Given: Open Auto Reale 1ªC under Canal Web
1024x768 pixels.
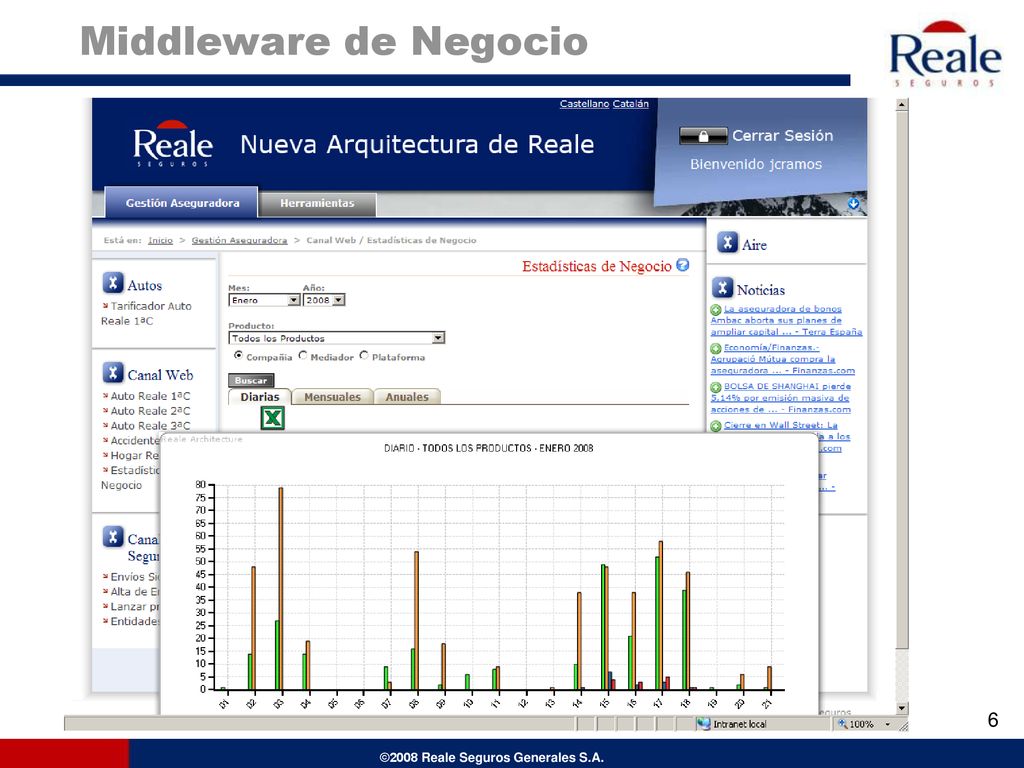Looking at the screenshot, I should [x=150, y=396].
